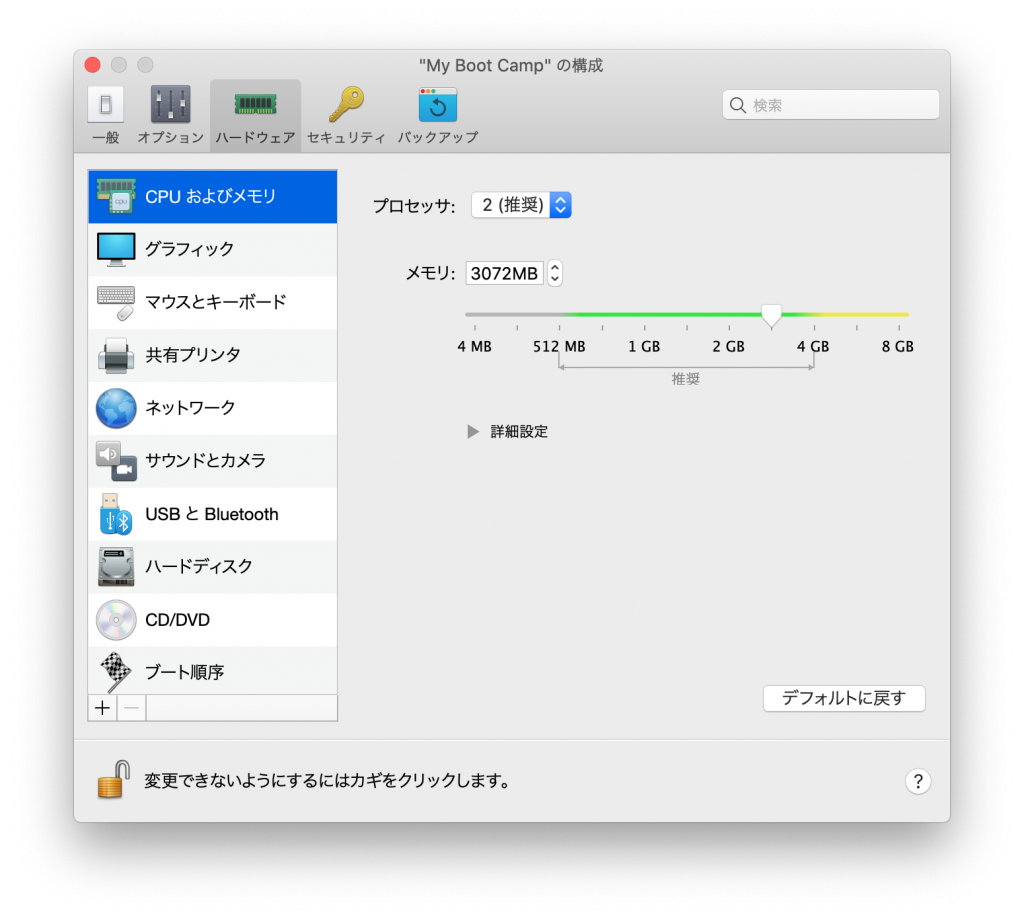Click the help question mark button
This screenshot has width=1024, height=920.
(918, 781)
